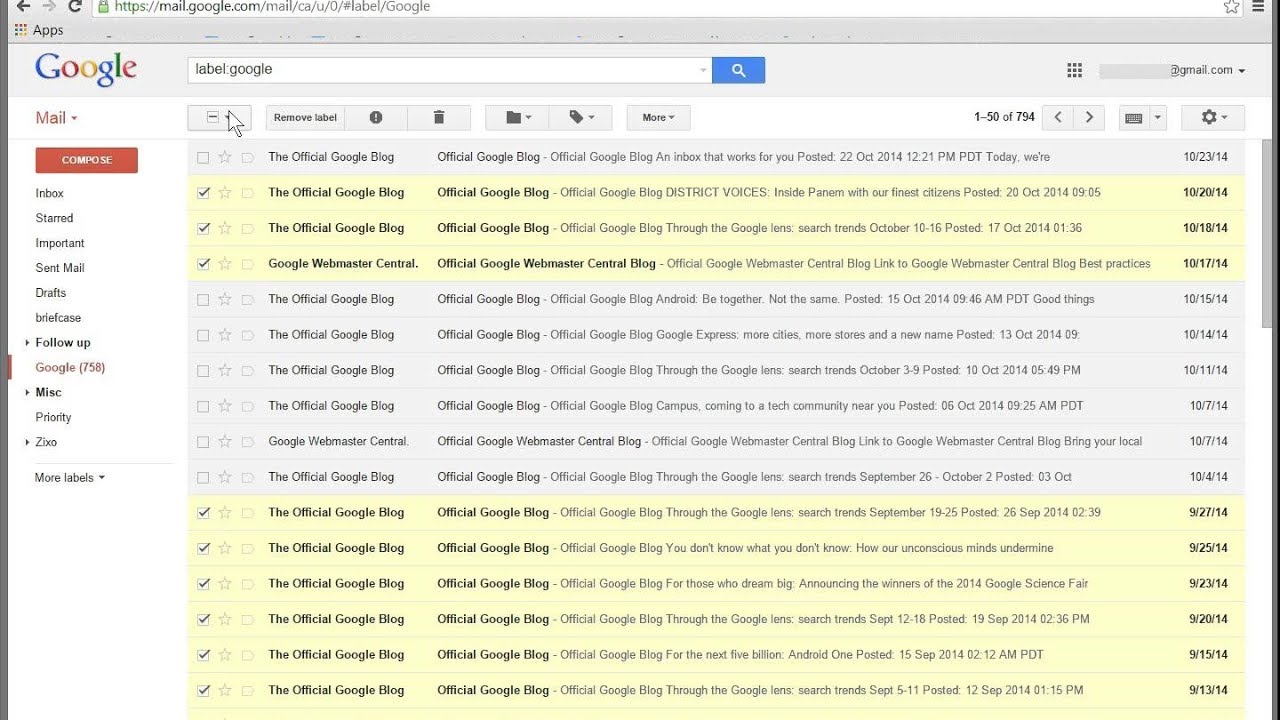Open the More actions dropdown

point(658,117)
